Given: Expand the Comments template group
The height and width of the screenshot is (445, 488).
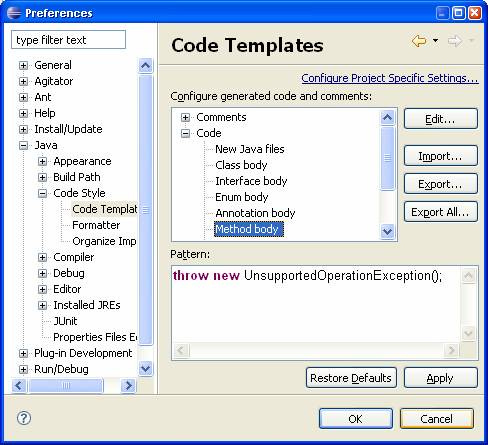Looking at the screenshot, I should tap(185, 117).
